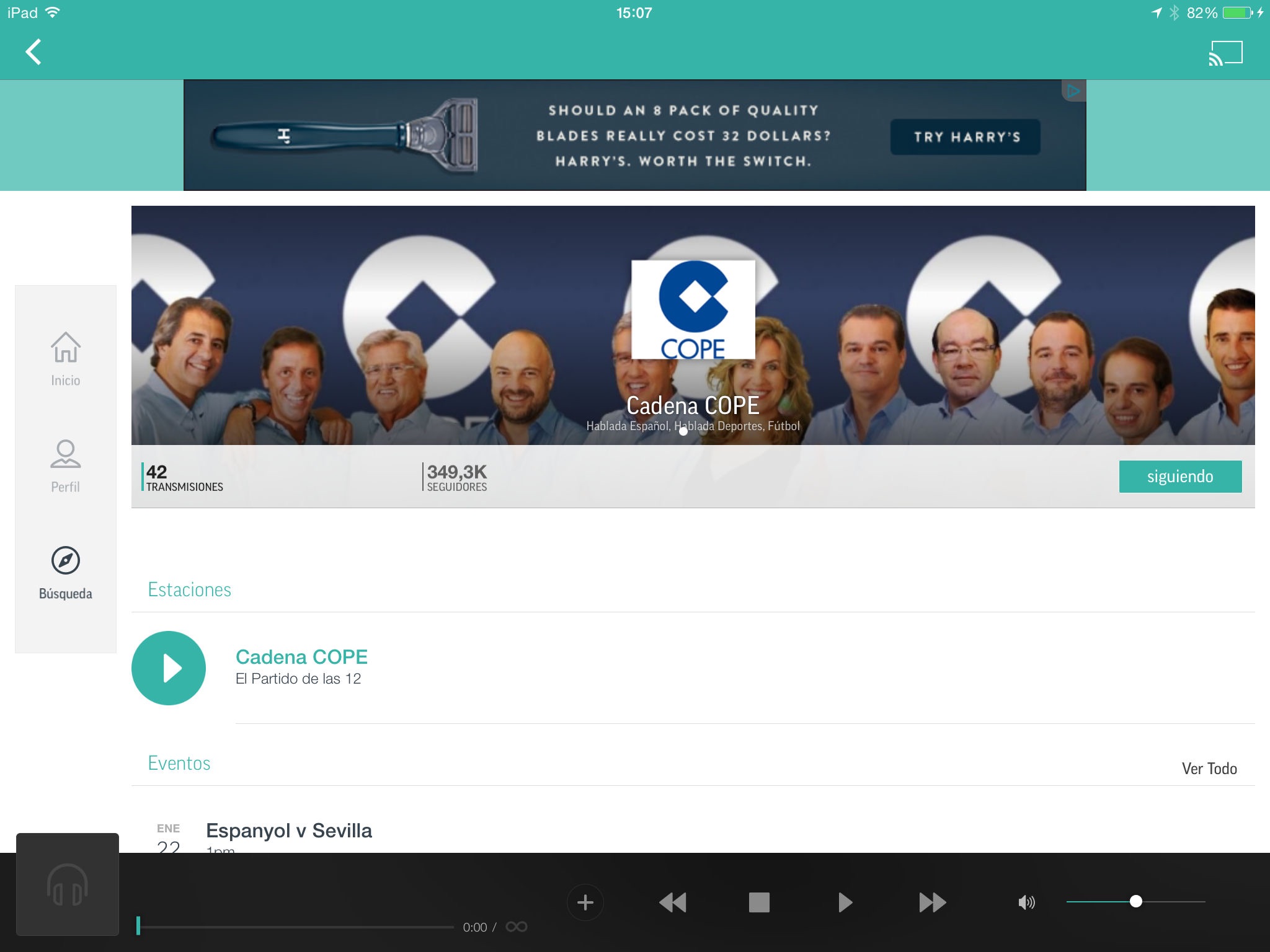The height and width of the screenshot is (952, 1270).
Task: Click the Eventos section heading
Action: 179,763
